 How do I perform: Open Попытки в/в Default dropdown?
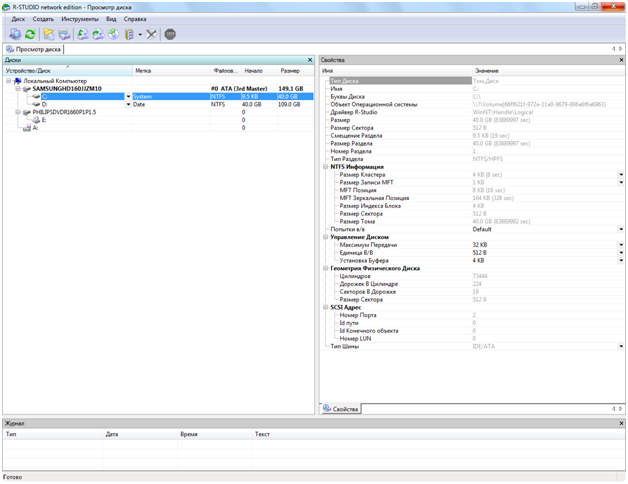pos(621,230)
